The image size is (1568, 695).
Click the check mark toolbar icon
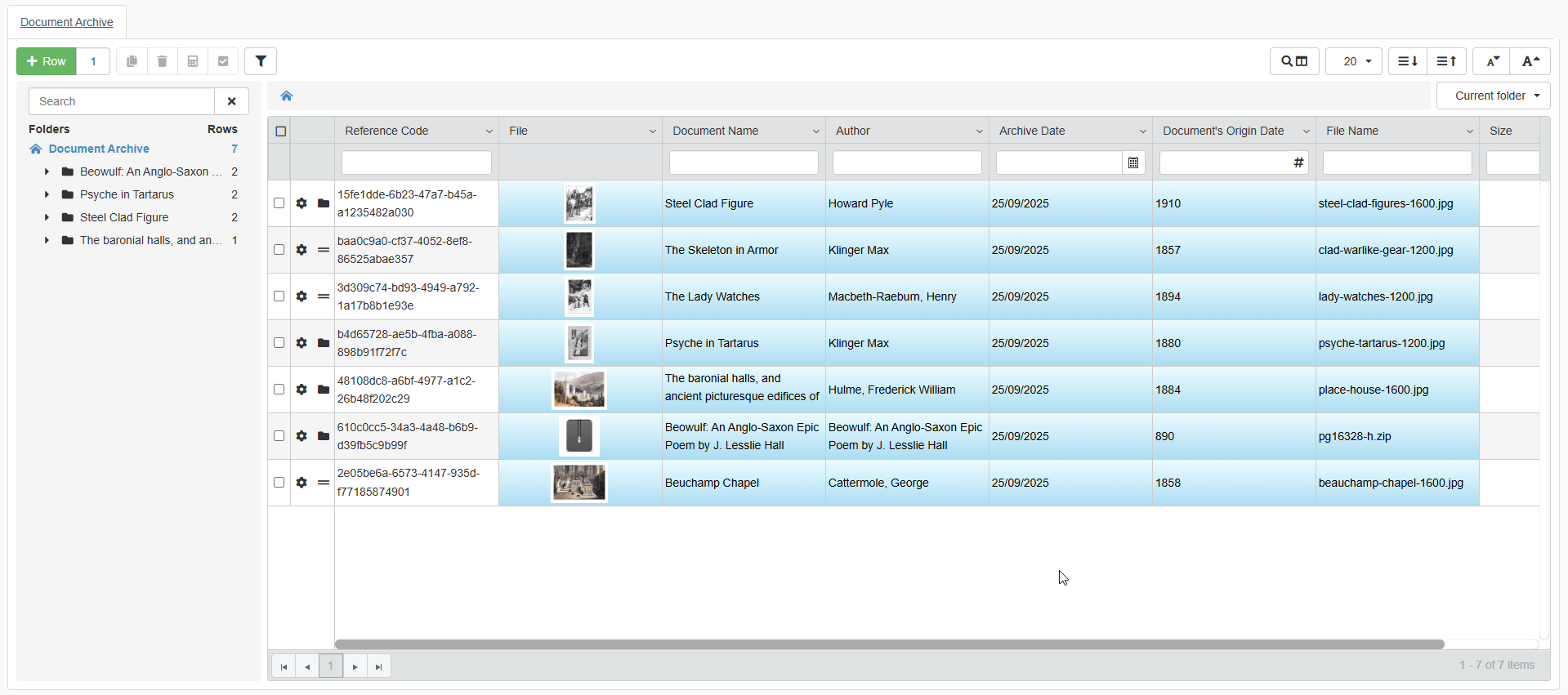[223, 61]
